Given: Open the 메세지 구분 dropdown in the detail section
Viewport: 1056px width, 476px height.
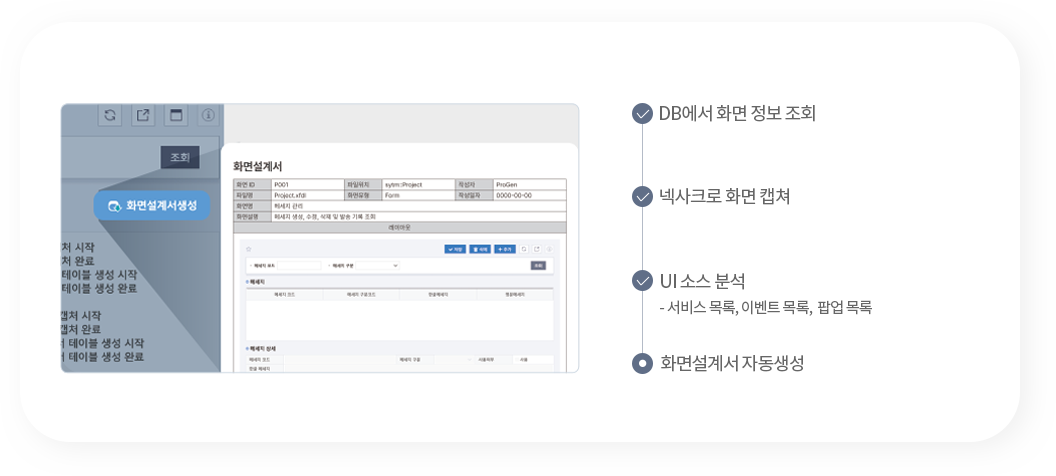Looking at the screenshot, I should tap(455, 359).
